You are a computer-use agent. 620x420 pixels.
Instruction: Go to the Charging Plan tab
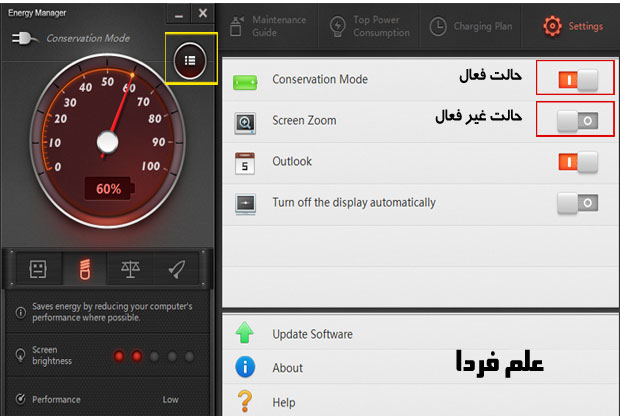(x=476, y=26)
